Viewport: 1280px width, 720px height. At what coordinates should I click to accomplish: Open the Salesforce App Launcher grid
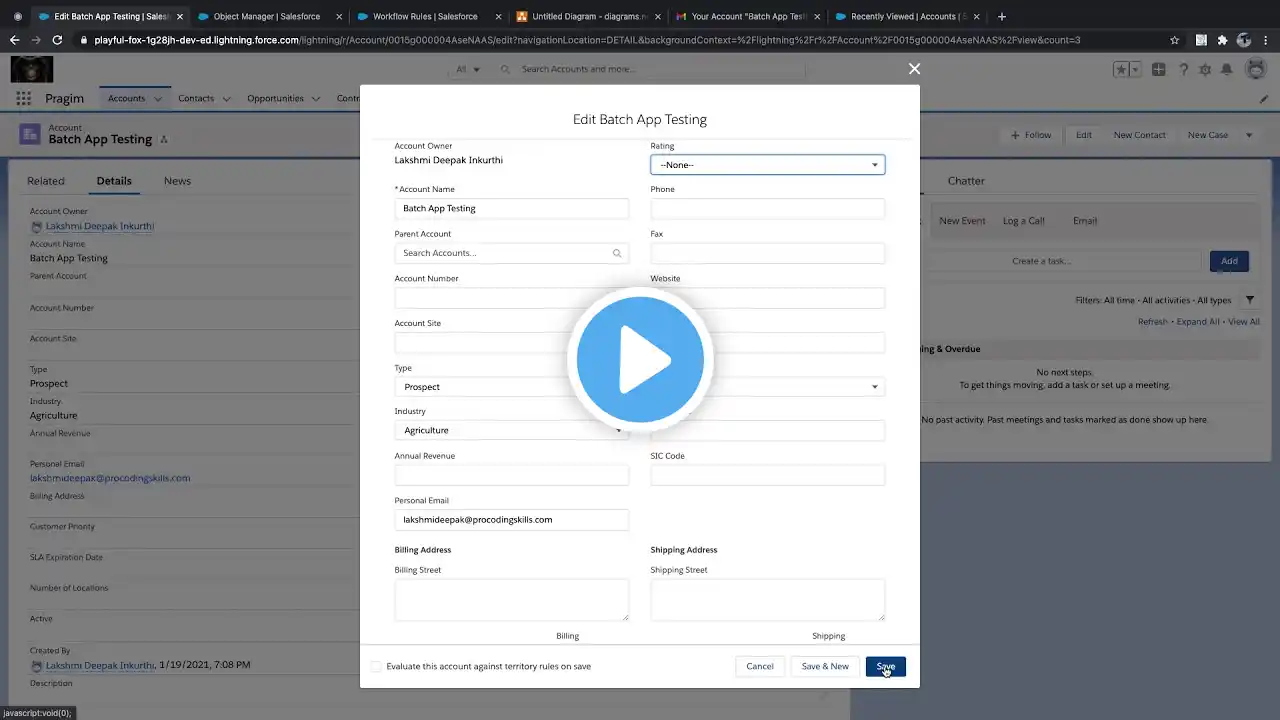(23, 98)
